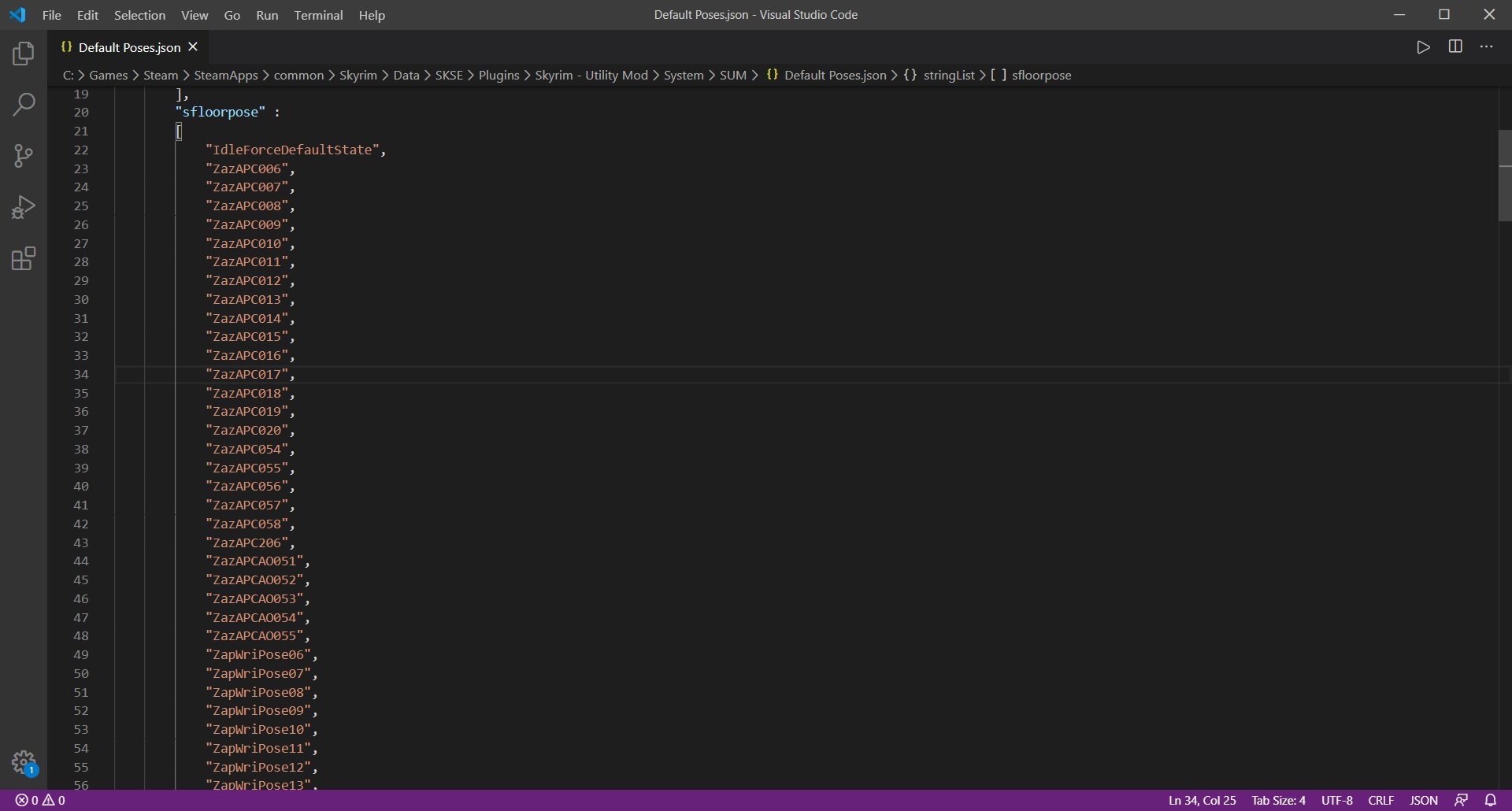The width and height of the screenshot is (1512, 811).
Task: Open the Extensions view
Action: (x=24, y=258)
